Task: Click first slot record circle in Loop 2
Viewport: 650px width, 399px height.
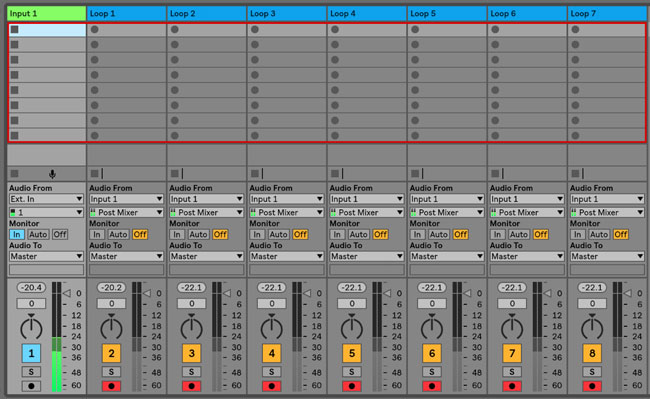Action: coord(175,29)
